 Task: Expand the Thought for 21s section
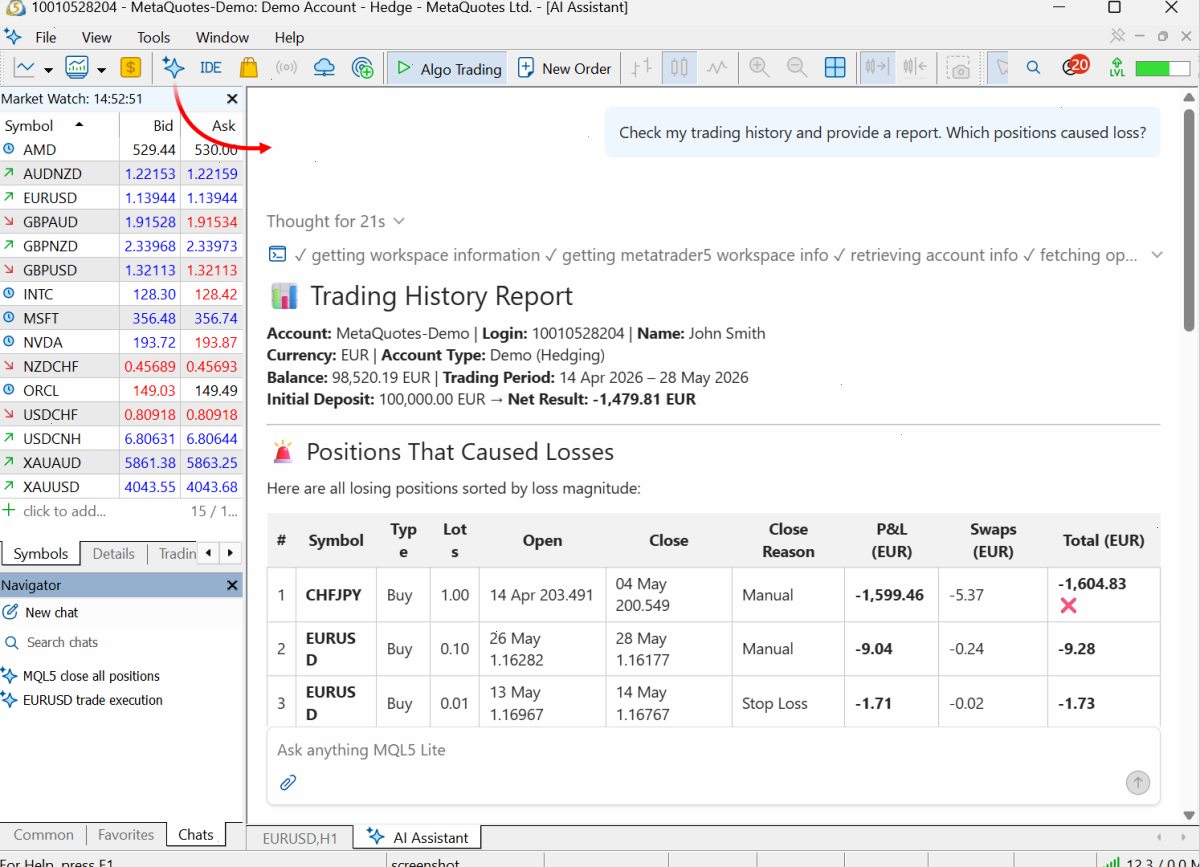point(336,221)
